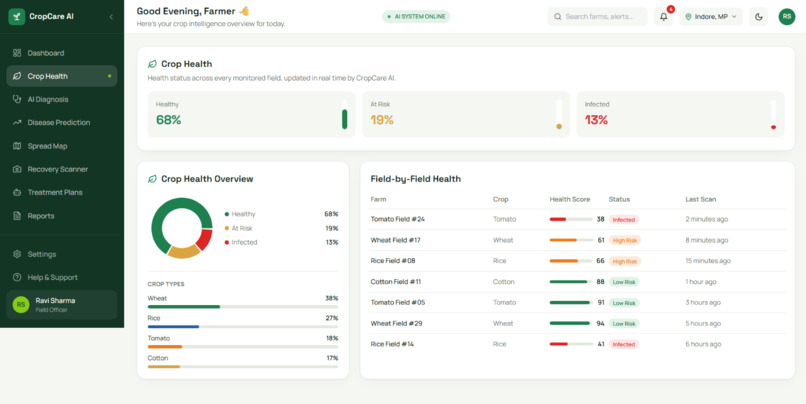Image resolution: width=806 pixels, height=404 pixels.
Task: Open the RS user avatar in header
Action: (787, 16)
